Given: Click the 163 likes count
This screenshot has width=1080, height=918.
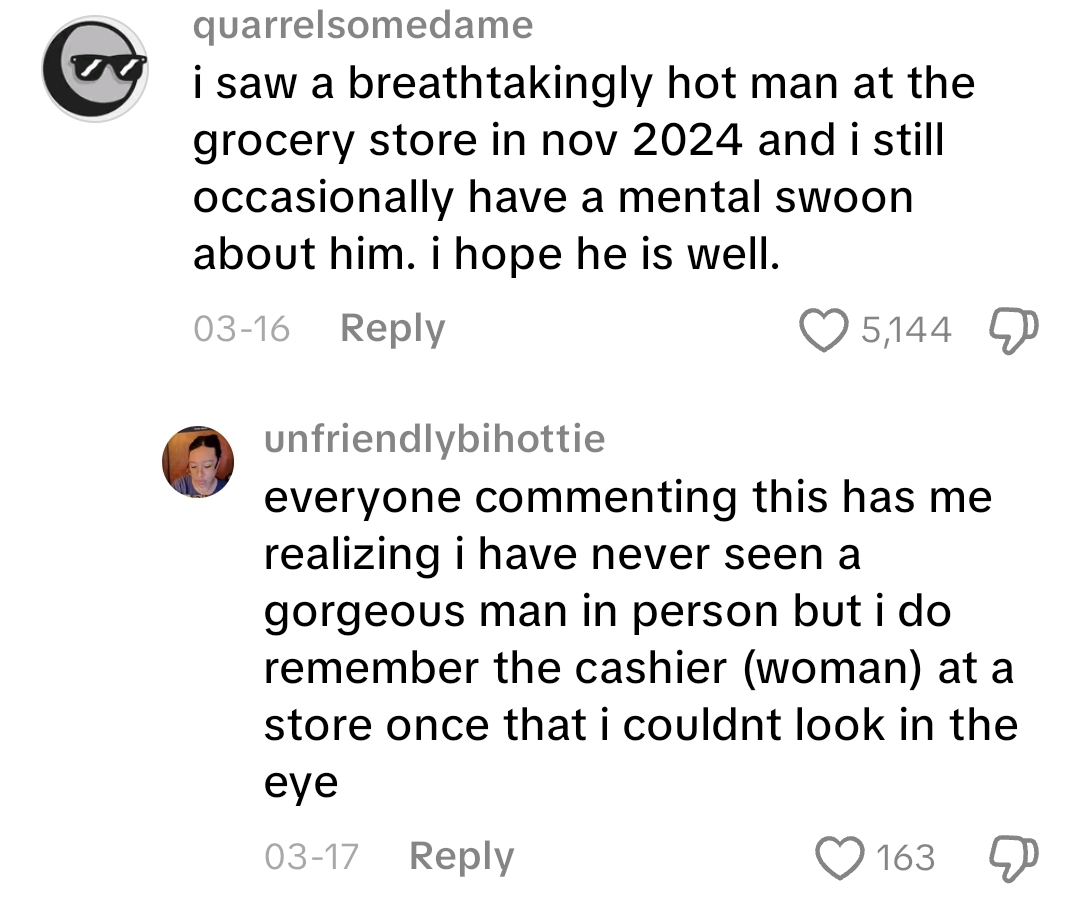Looking at the screenshot, I should click(x=906, y=857).
